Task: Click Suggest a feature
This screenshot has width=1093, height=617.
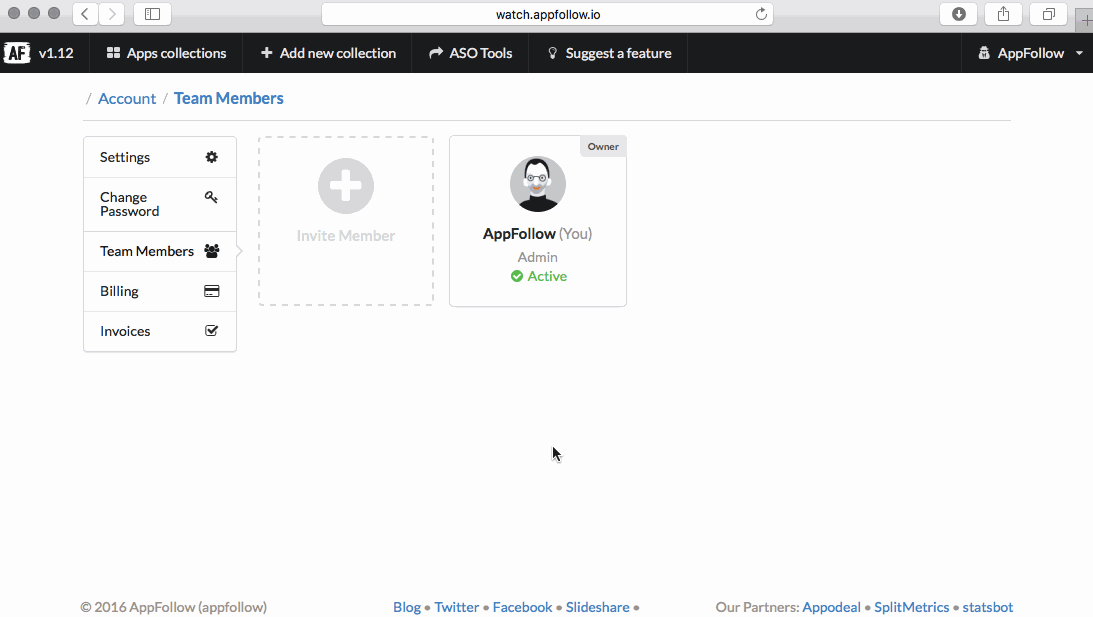Action: (608, 53)
